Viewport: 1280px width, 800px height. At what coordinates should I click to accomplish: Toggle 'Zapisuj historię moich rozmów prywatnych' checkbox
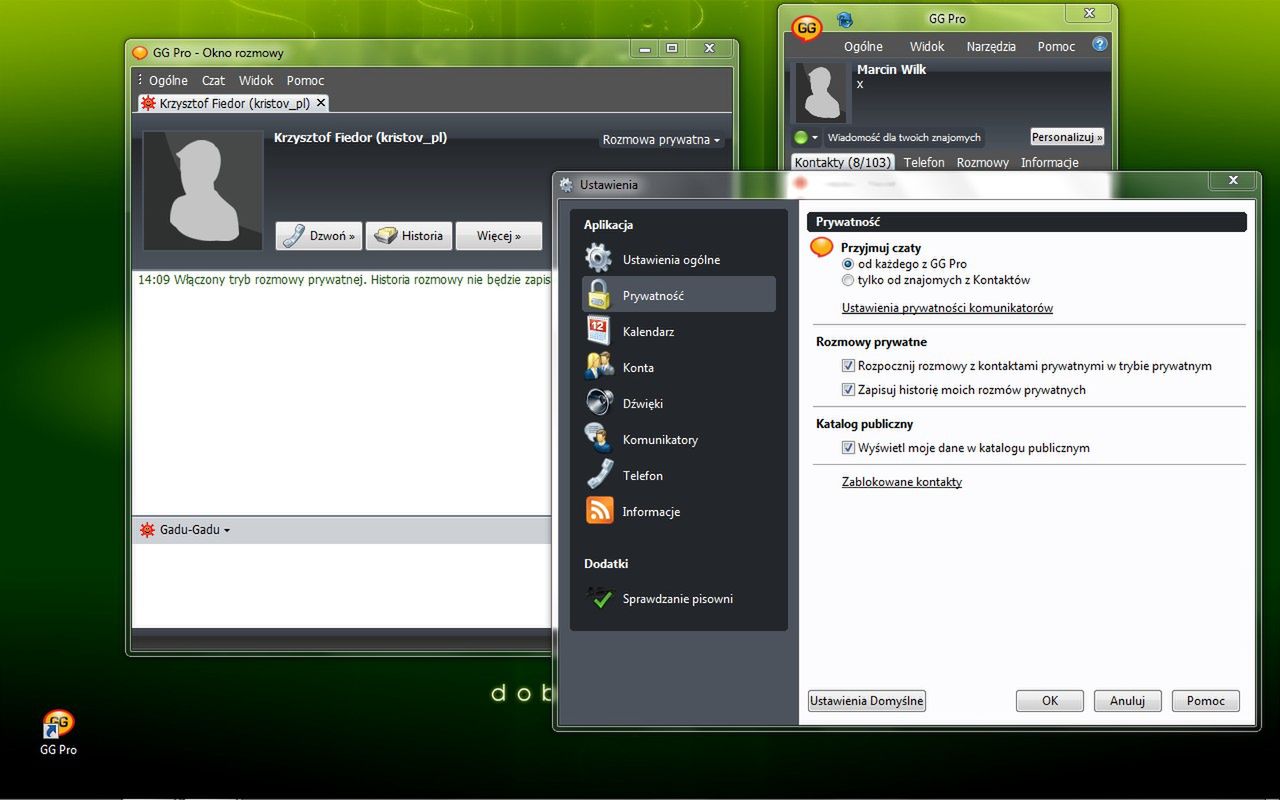tap(848, 390)
